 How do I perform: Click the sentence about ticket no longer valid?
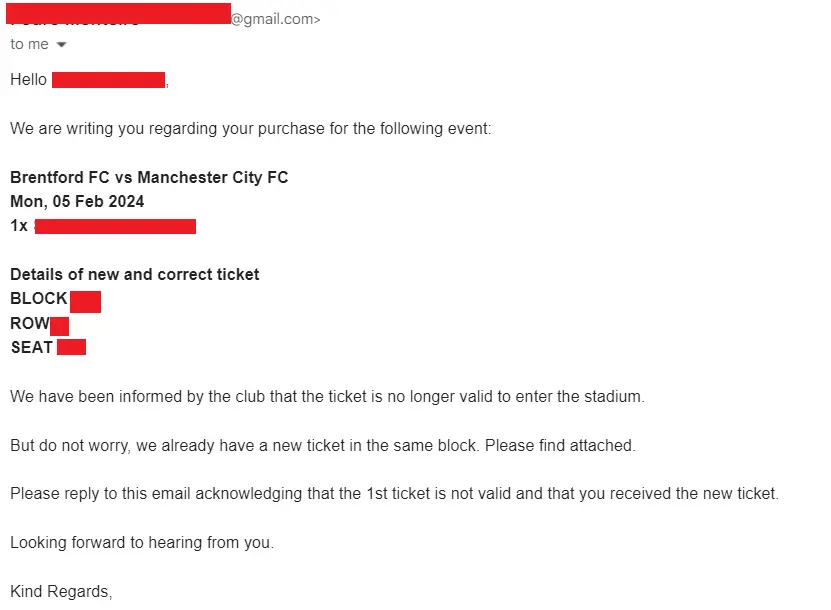tap(327, 396)
